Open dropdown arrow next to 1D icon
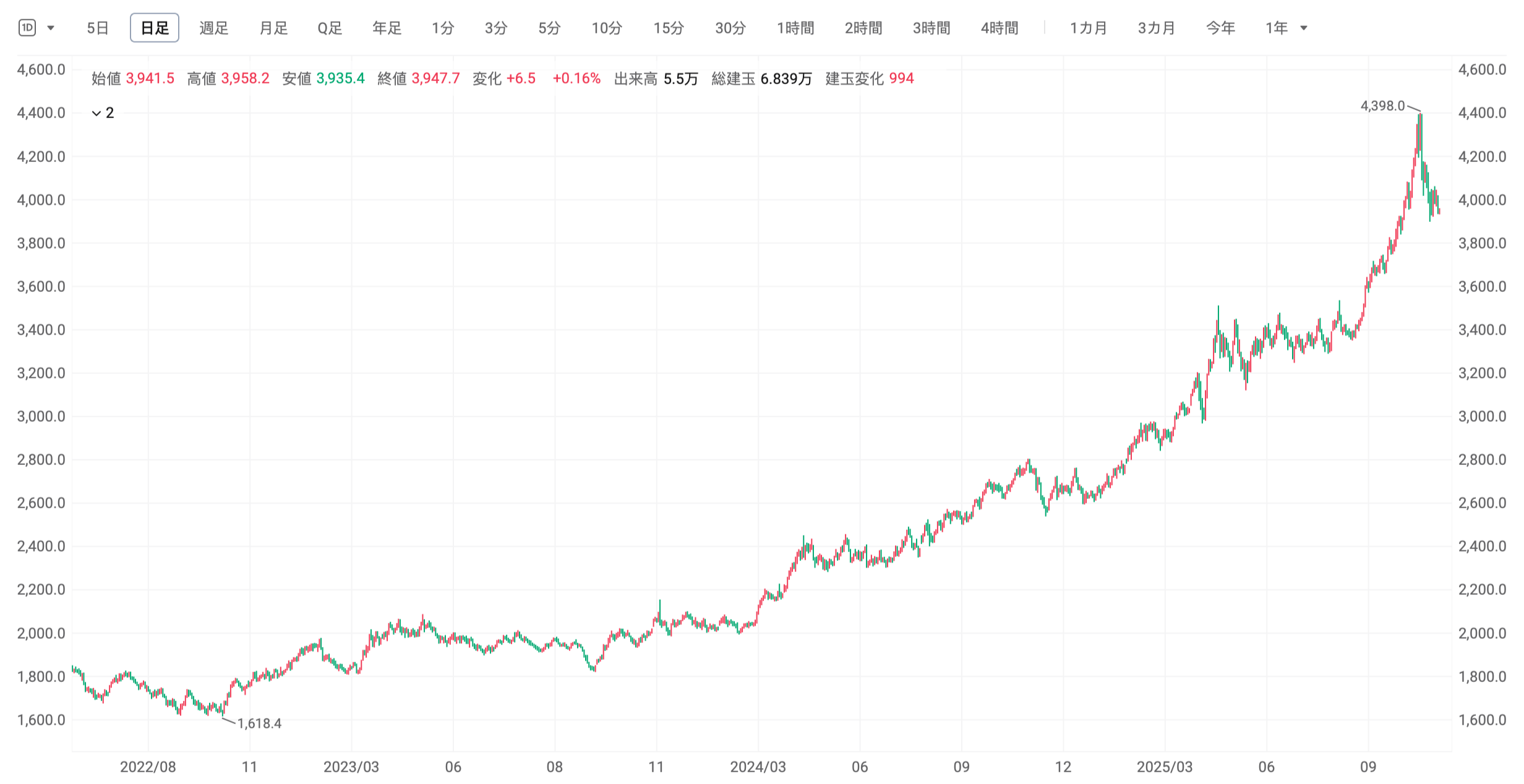 coord(51,28)
